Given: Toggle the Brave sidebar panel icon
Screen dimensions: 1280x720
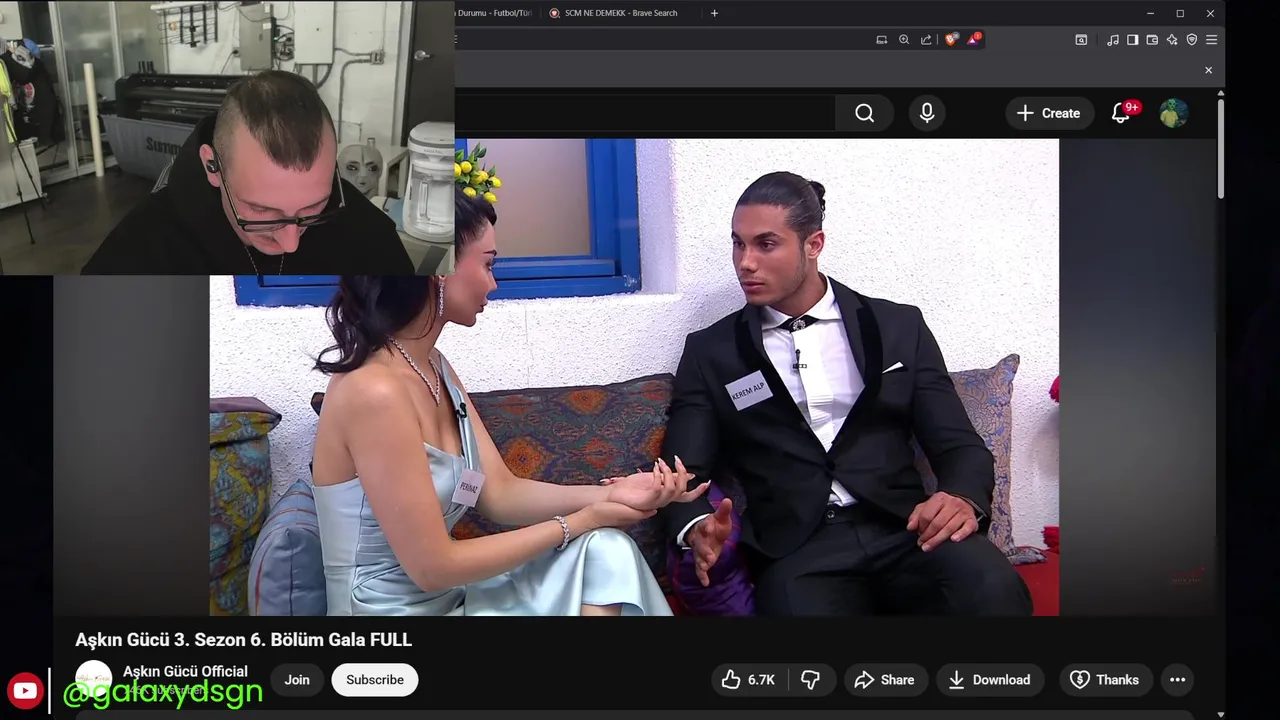Looking at the screenshot, I should point(1132,40).
